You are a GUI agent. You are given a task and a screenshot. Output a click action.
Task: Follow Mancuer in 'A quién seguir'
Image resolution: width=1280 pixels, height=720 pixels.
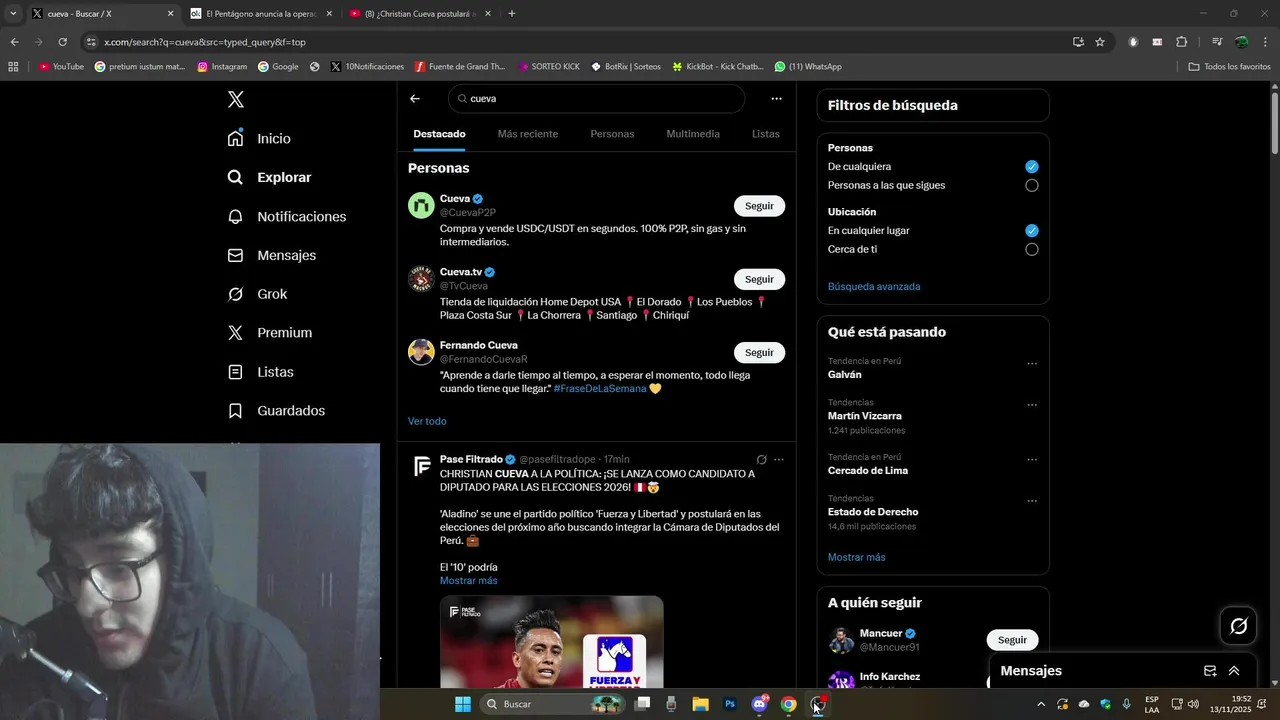[1012, 640]
